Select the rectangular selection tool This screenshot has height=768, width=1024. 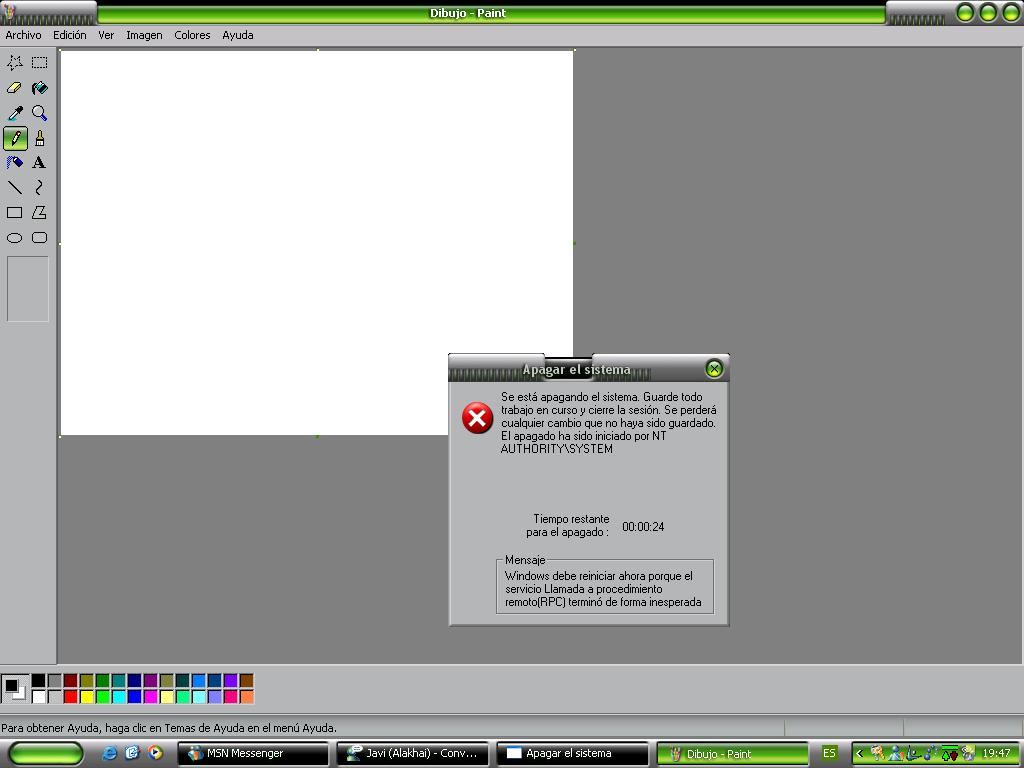pyautogui.click(x=40, y=63)
